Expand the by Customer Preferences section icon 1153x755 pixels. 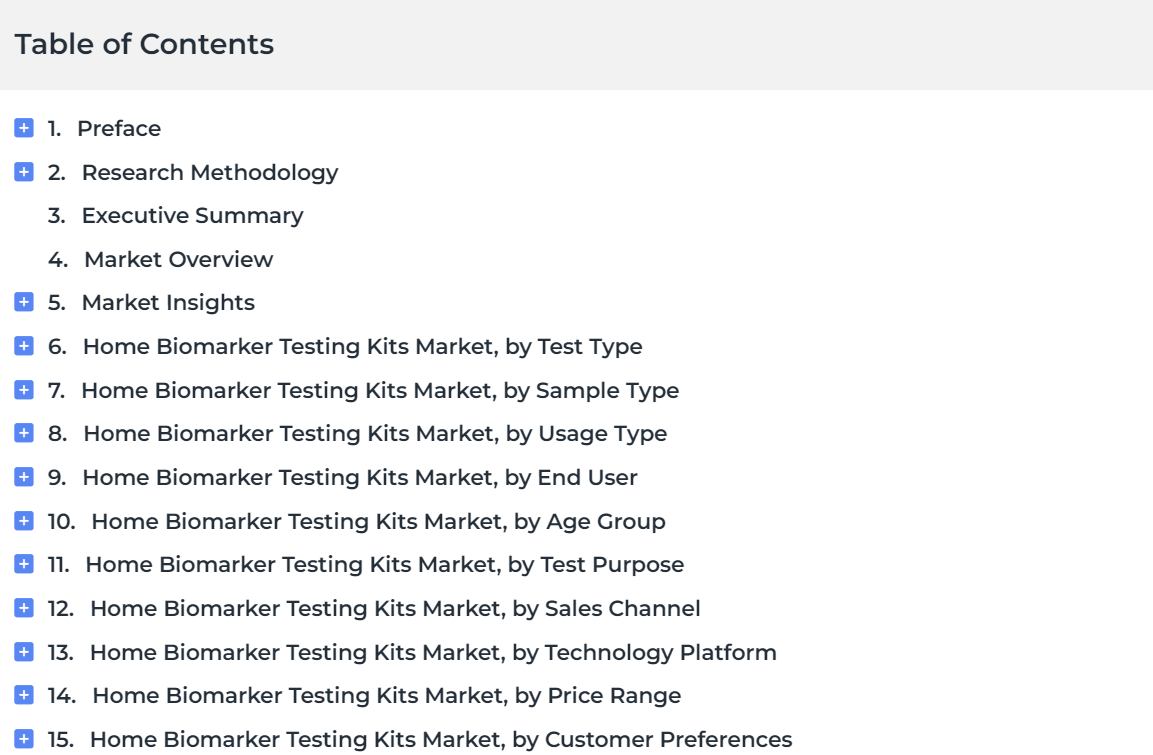pos(24,739)
